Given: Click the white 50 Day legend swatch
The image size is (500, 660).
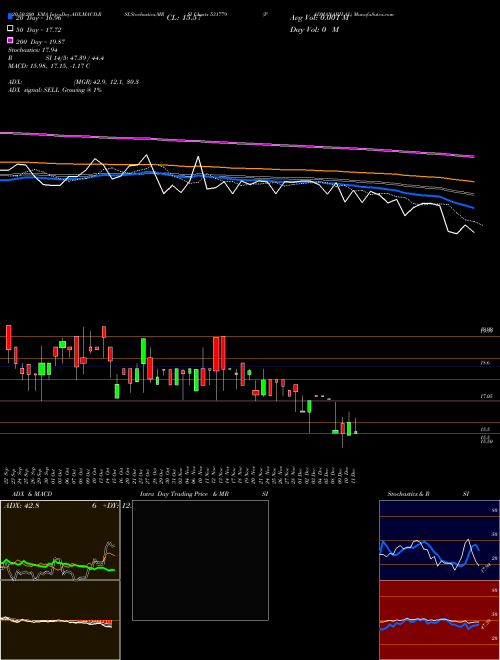Looking at the screenshot, I should pos(11,29).
